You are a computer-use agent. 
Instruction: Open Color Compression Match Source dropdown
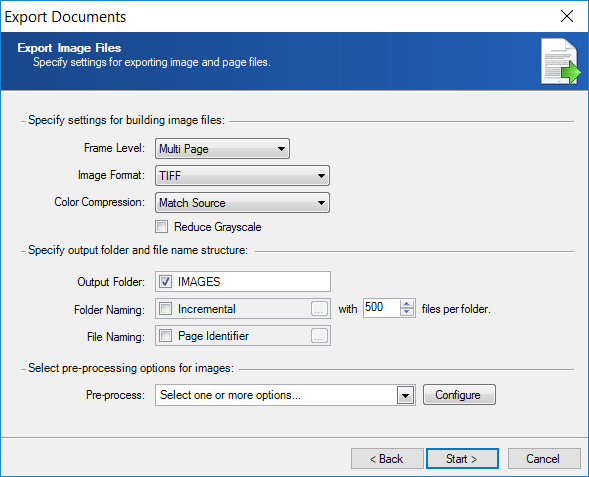pyautogui.click(x=242, y=203)
